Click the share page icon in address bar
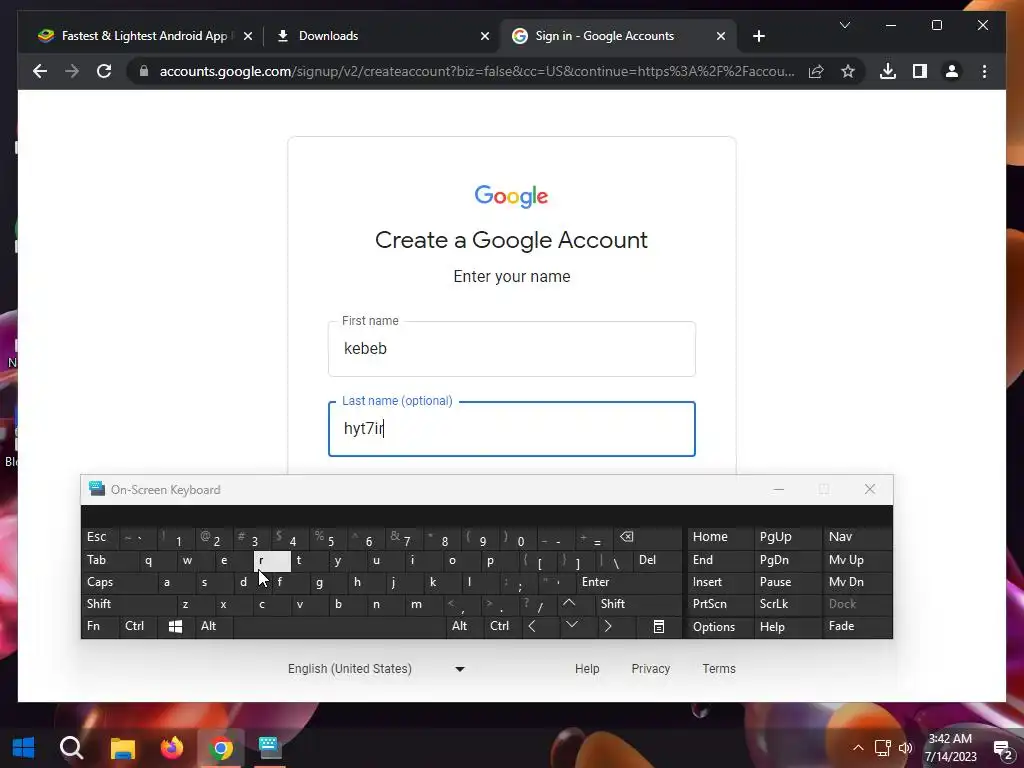The width and height of the screenshot is (1024, 768). 816,71
